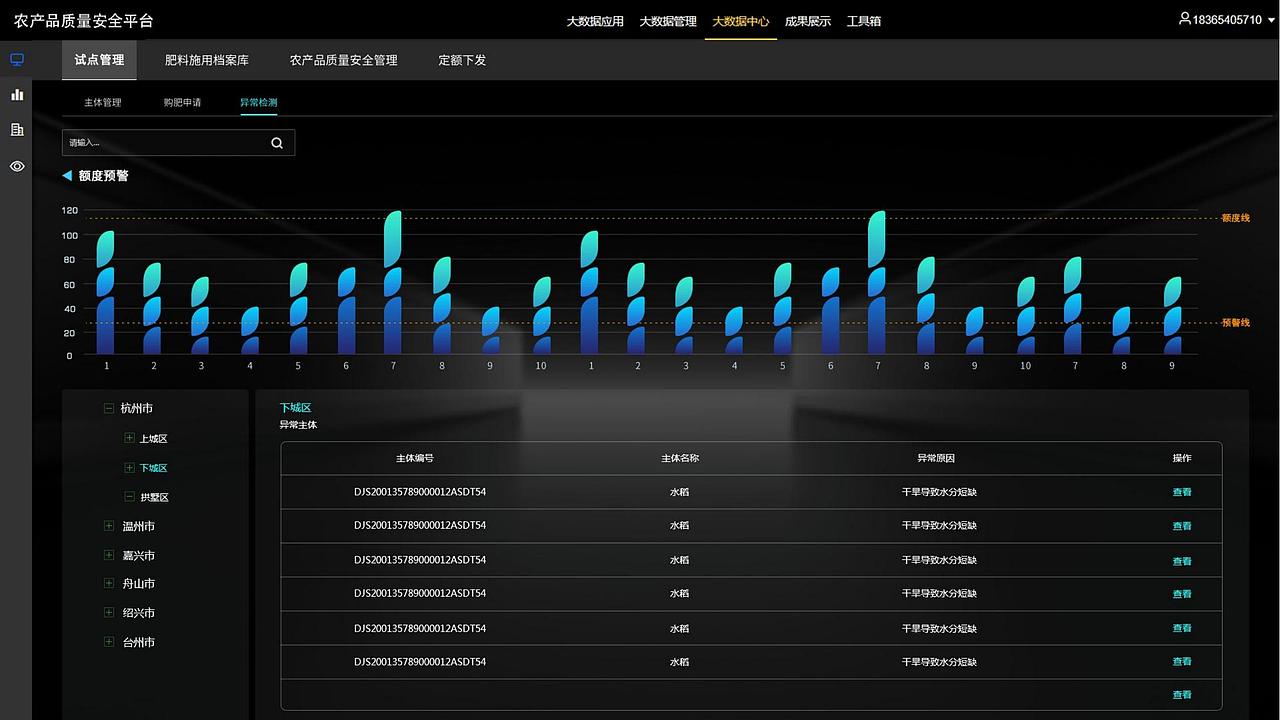Screen dimensions: 1280x720
Task: Expand the 绍兴市 tree node
Action: click(109, 612)
